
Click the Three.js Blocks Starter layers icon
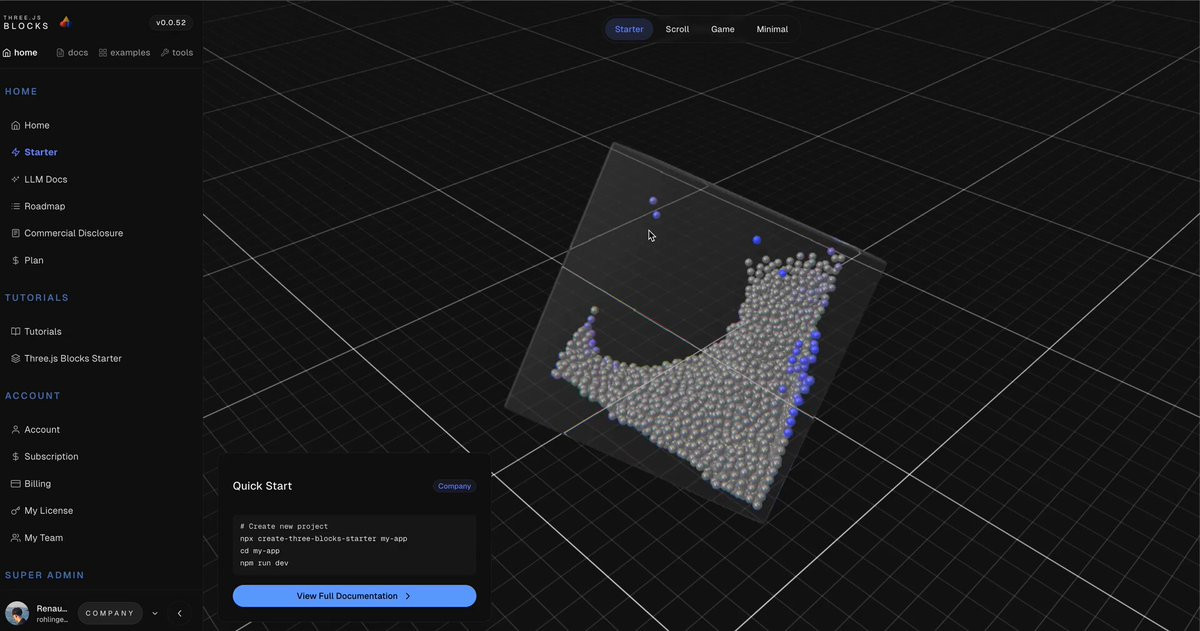click(15, 358)
